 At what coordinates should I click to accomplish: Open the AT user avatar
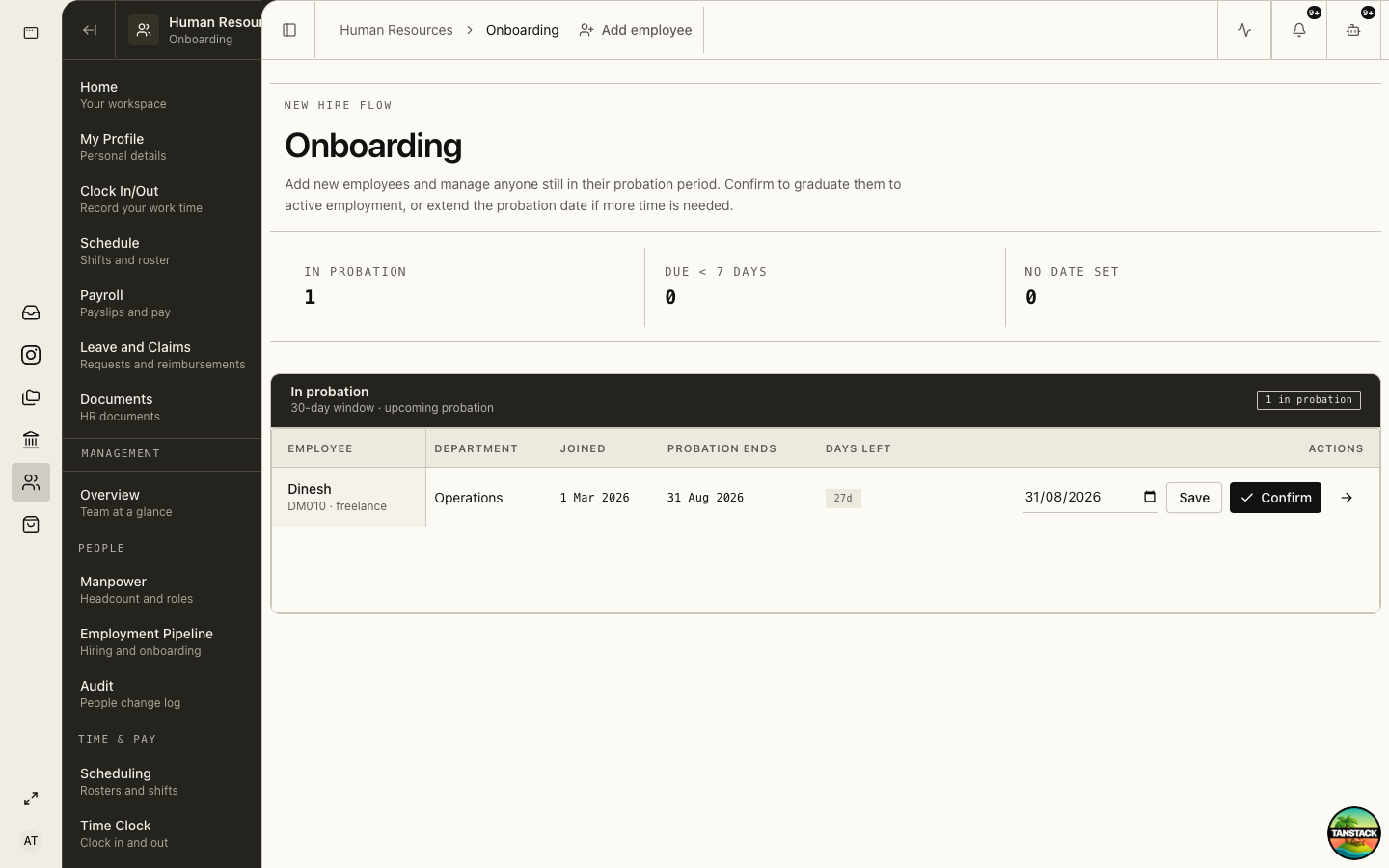[x=31, y=841]
